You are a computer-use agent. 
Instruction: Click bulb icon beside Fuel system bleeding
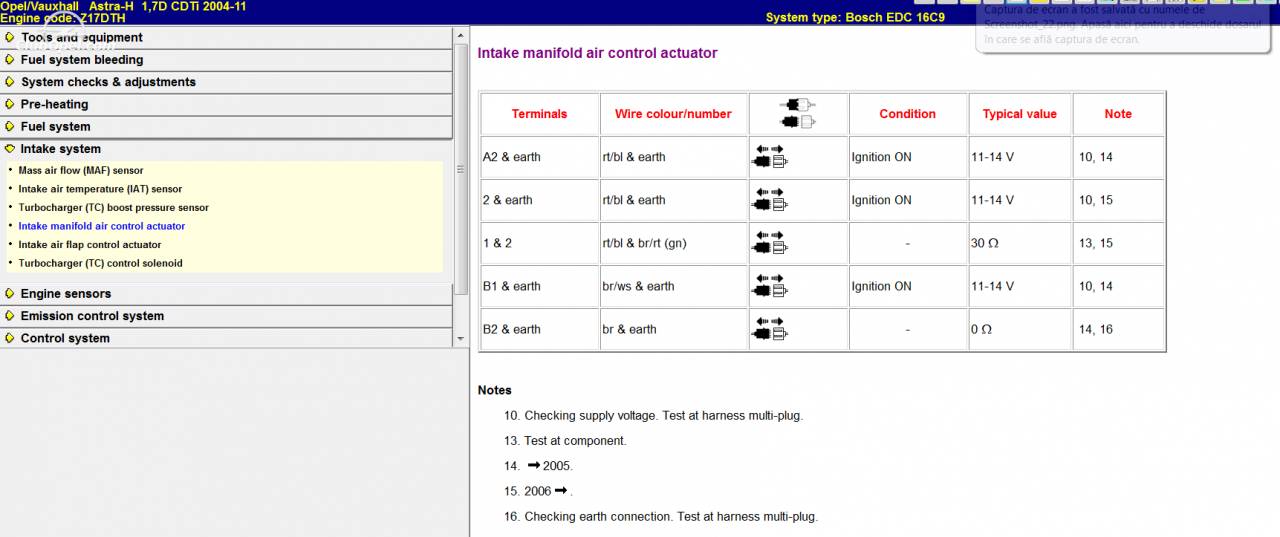(x=10, y=60)
